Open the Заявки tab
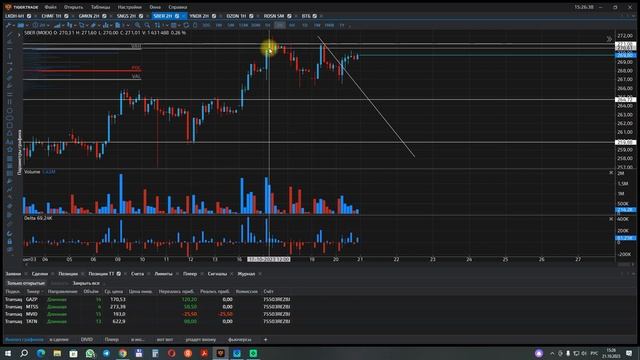This screenshot has height=360, width=640. (x=13, y=273)
